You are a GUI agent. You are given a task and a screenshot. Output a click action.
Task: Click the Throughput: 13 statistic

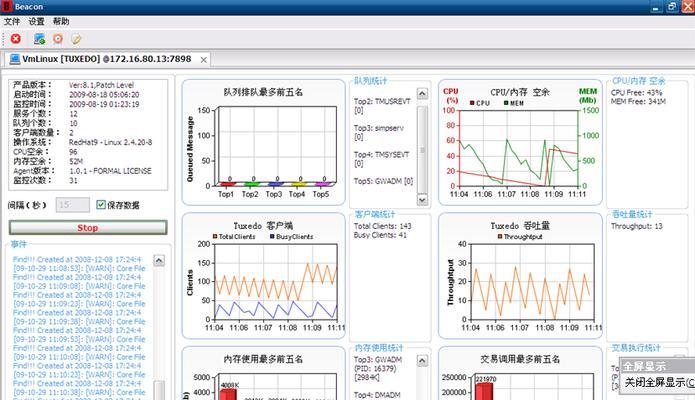click(636, 226)
